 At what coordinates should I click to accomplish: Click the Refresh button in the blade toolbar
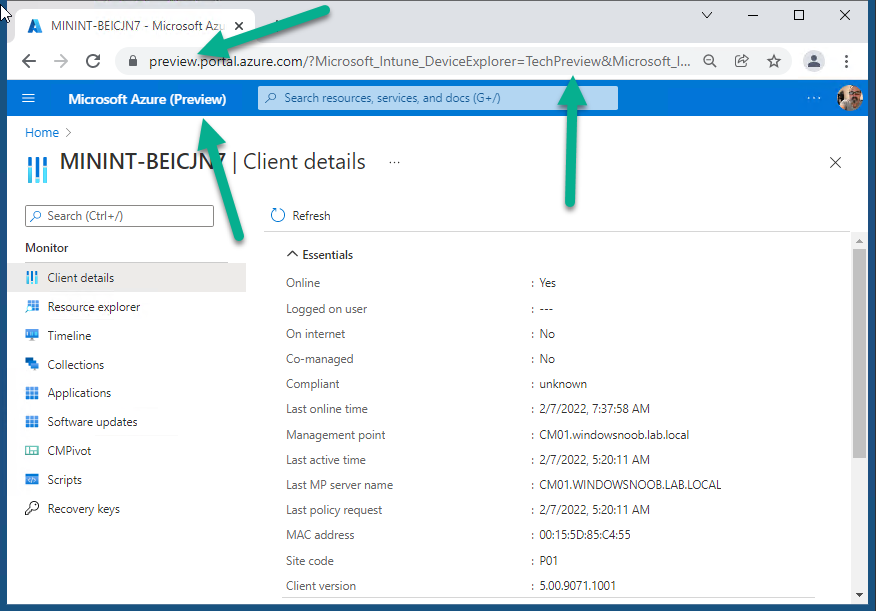(301, 216)
